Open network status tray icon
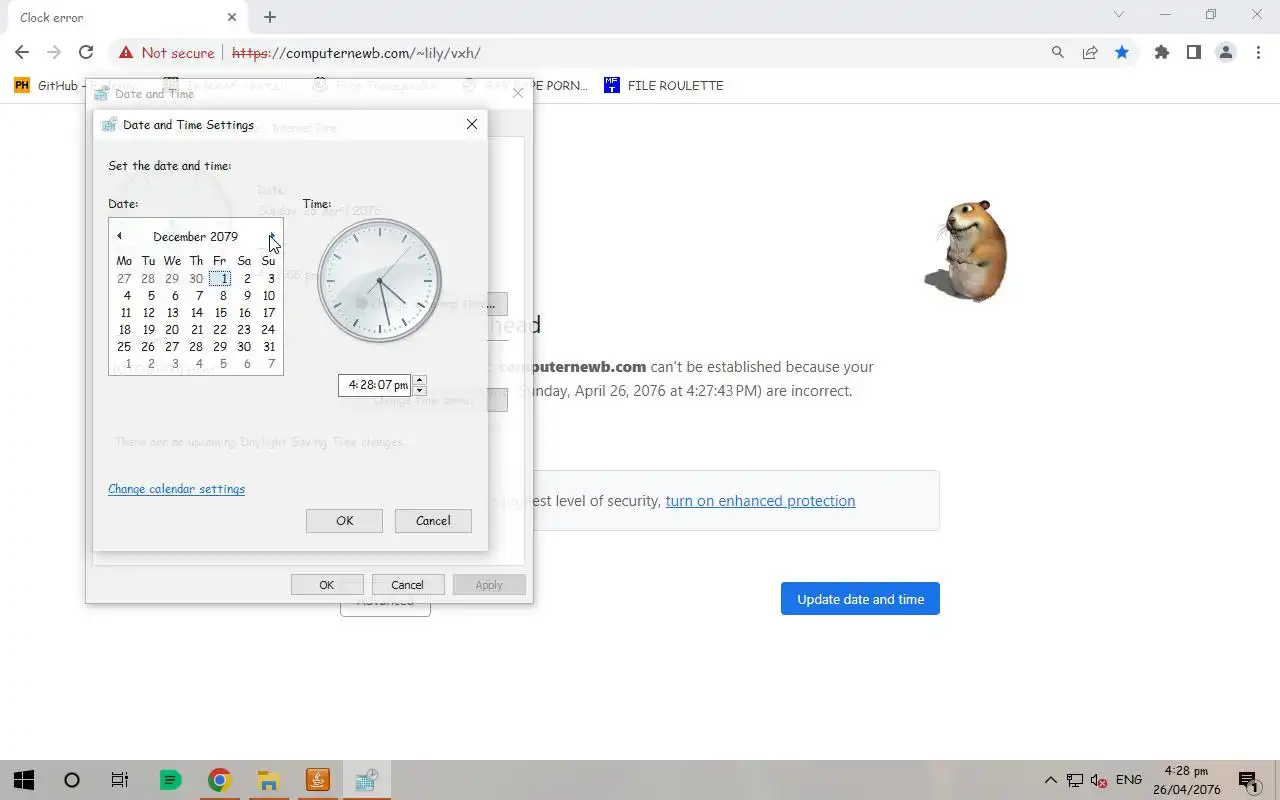Screen dimensions: 1280x800 coord(1075,780)
